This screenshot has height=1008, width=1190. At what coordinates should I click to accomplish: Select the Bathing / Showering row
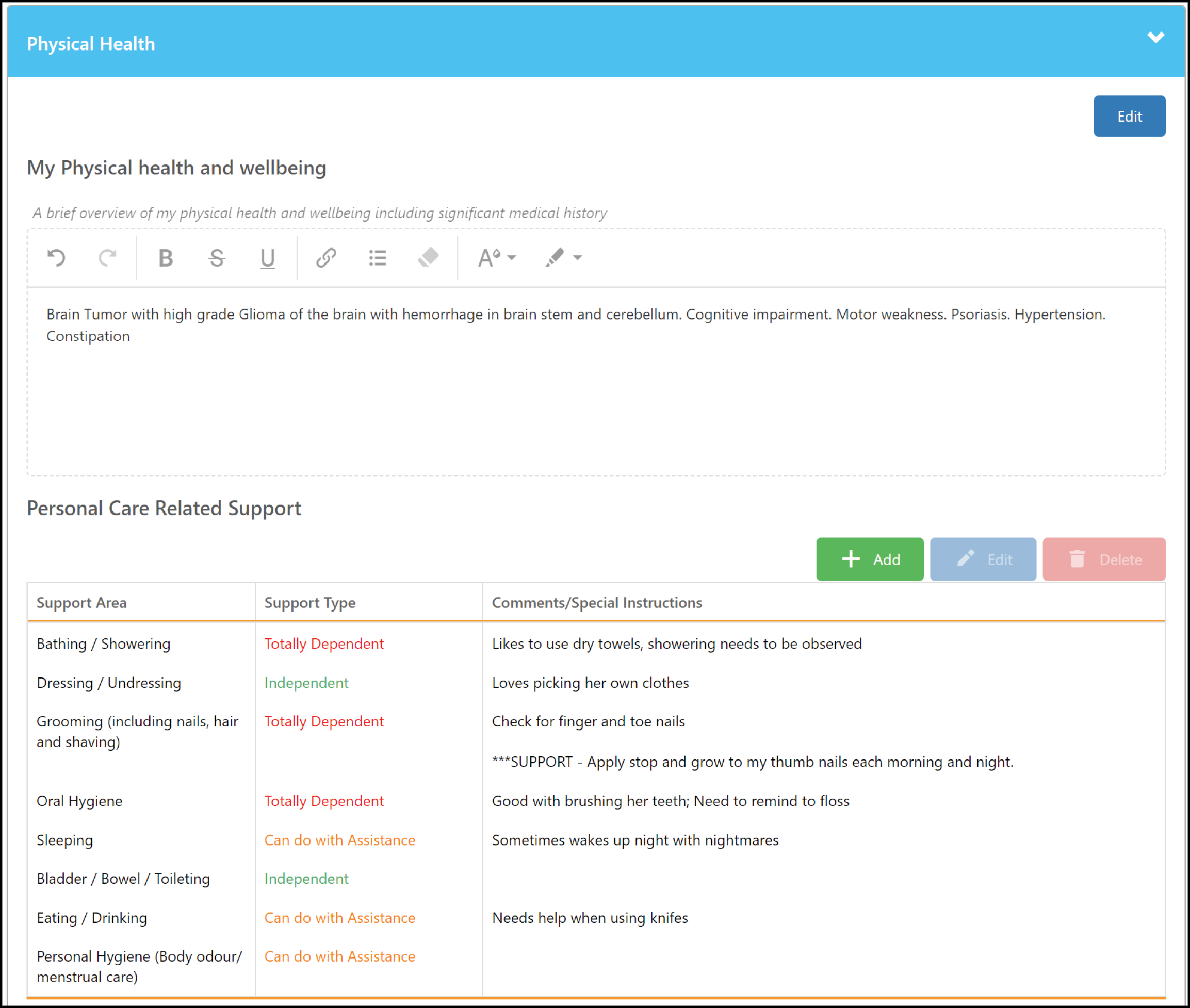coord(596,643)
